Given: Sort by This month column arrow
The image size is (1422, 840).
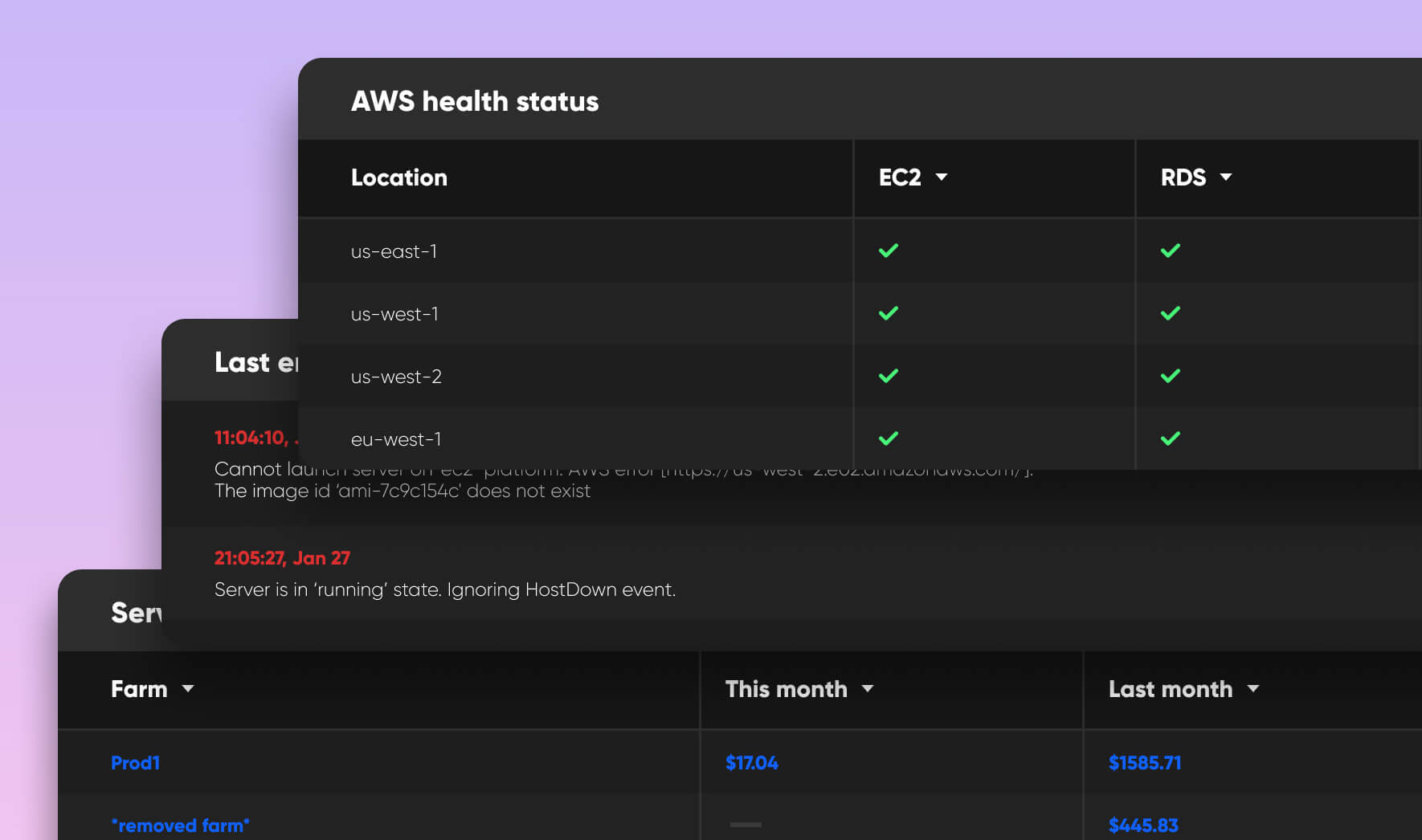Looking at the screenshot, I should (868, 689).
